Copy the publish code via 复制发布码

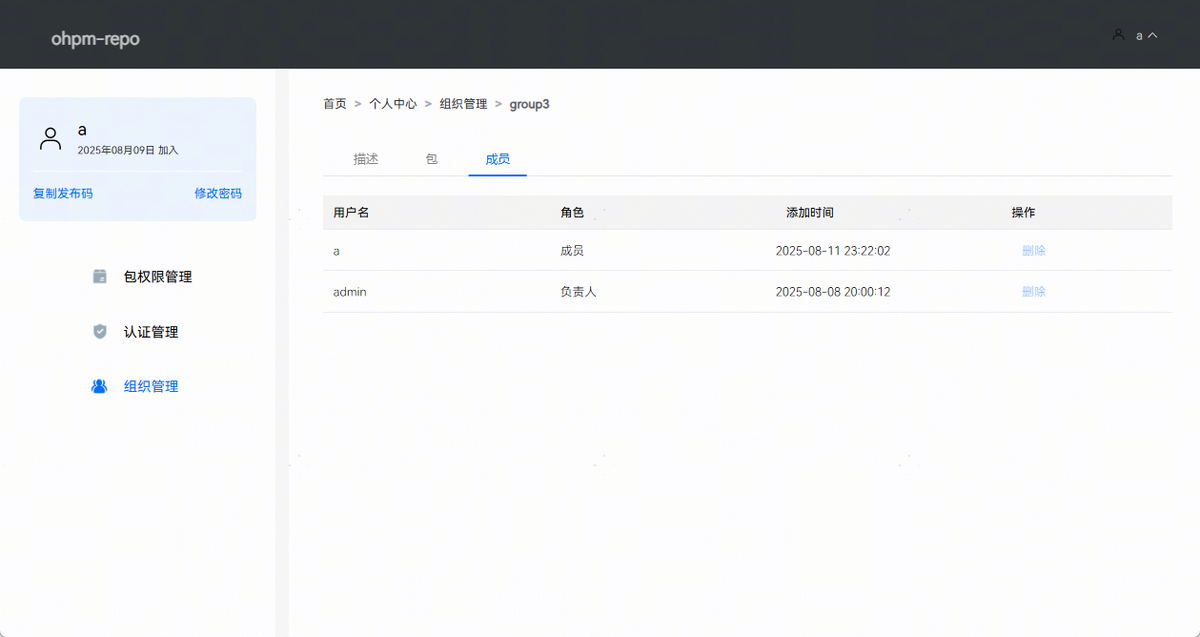63,193
